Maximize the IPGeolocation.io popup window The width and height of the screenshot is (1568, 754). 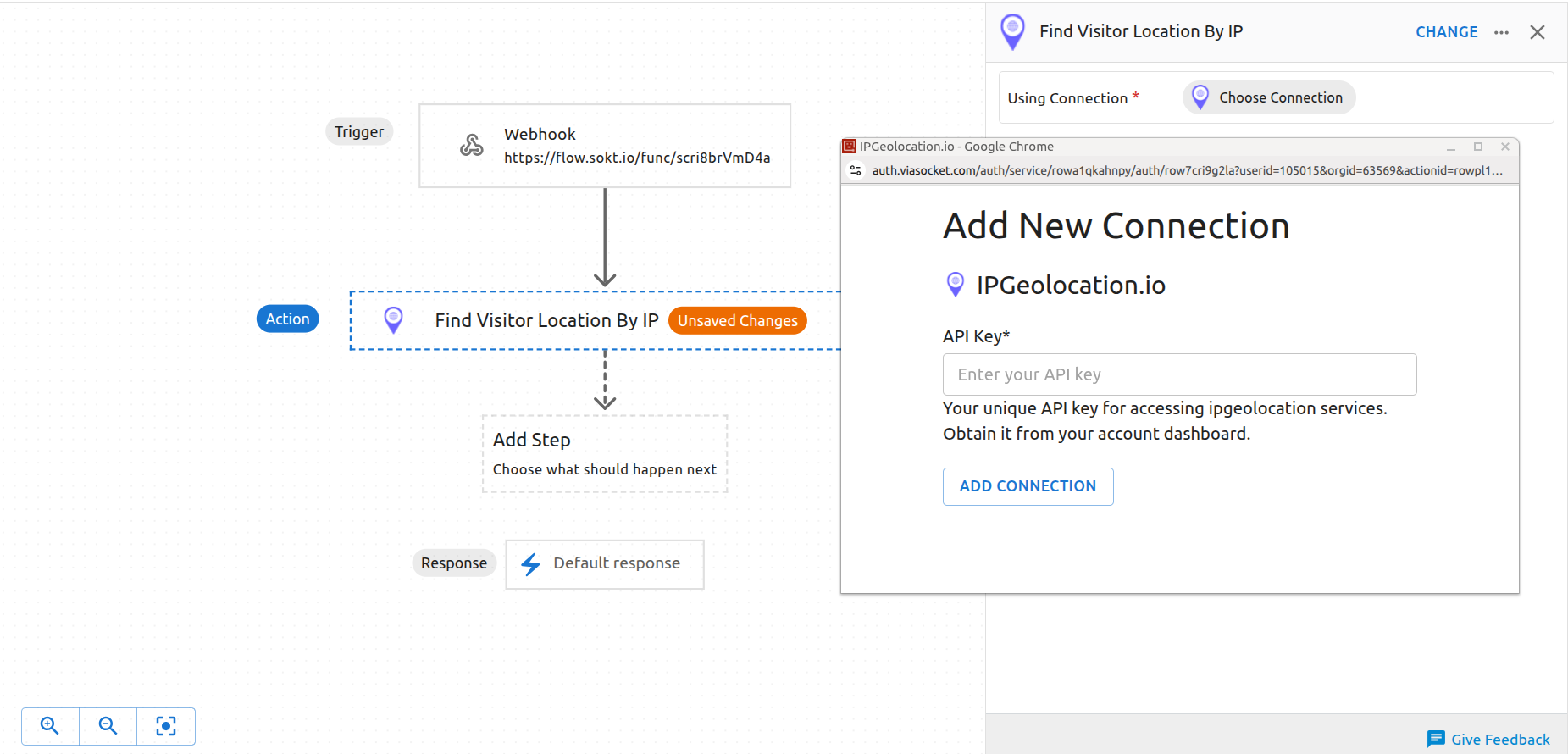click(x=1478, y=147)
